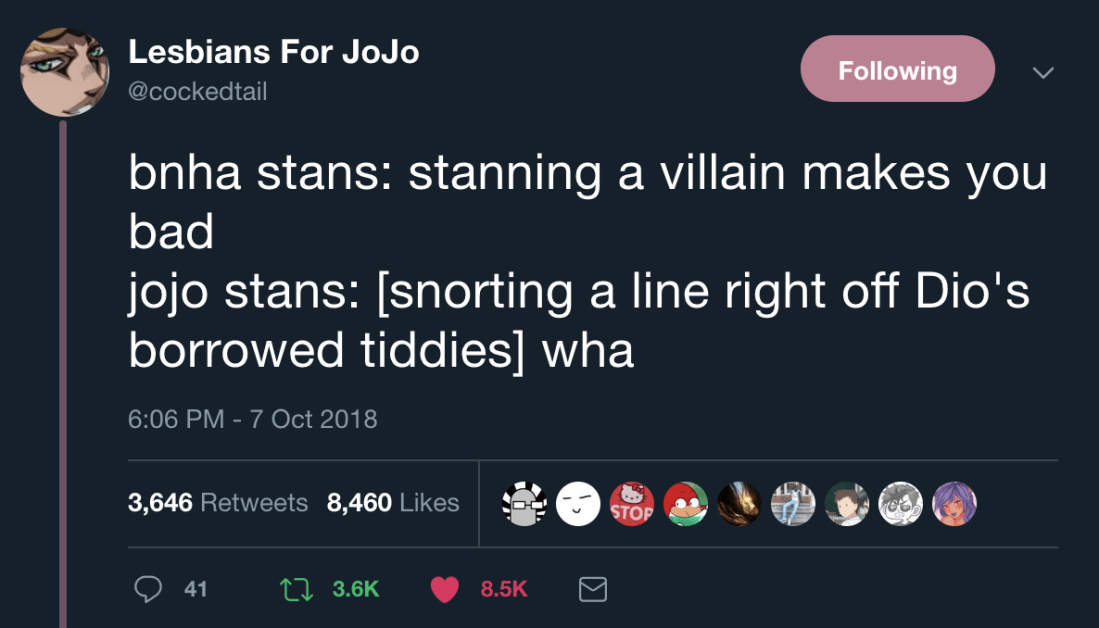Open the 6:06 PM - 7 Oct 2018 timestamp
This screenshot has height=628, width=1099.
tap(252, 418)
